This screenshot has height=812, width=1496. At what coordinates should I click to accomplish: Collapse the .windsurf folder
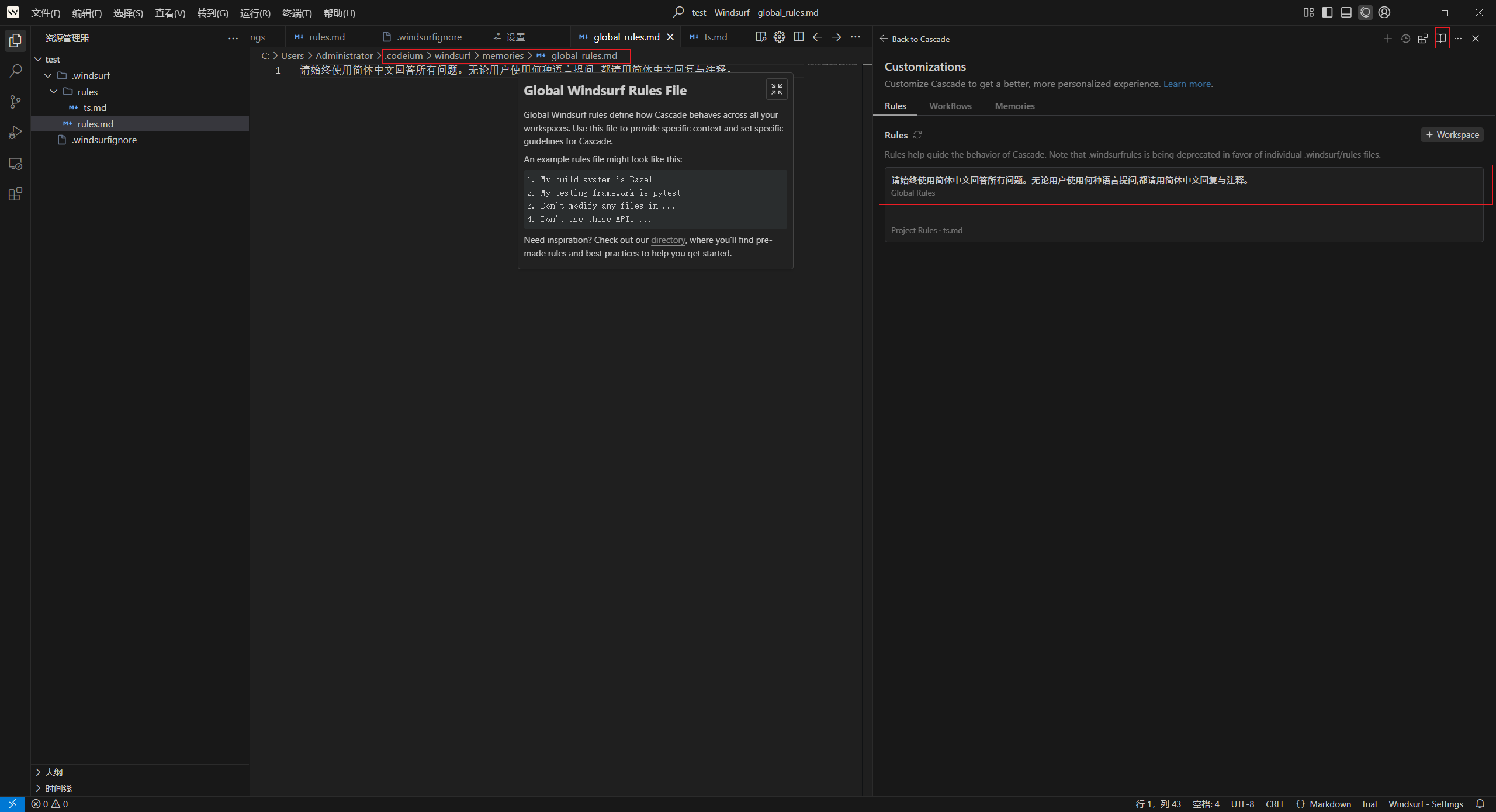coord(49,75)
